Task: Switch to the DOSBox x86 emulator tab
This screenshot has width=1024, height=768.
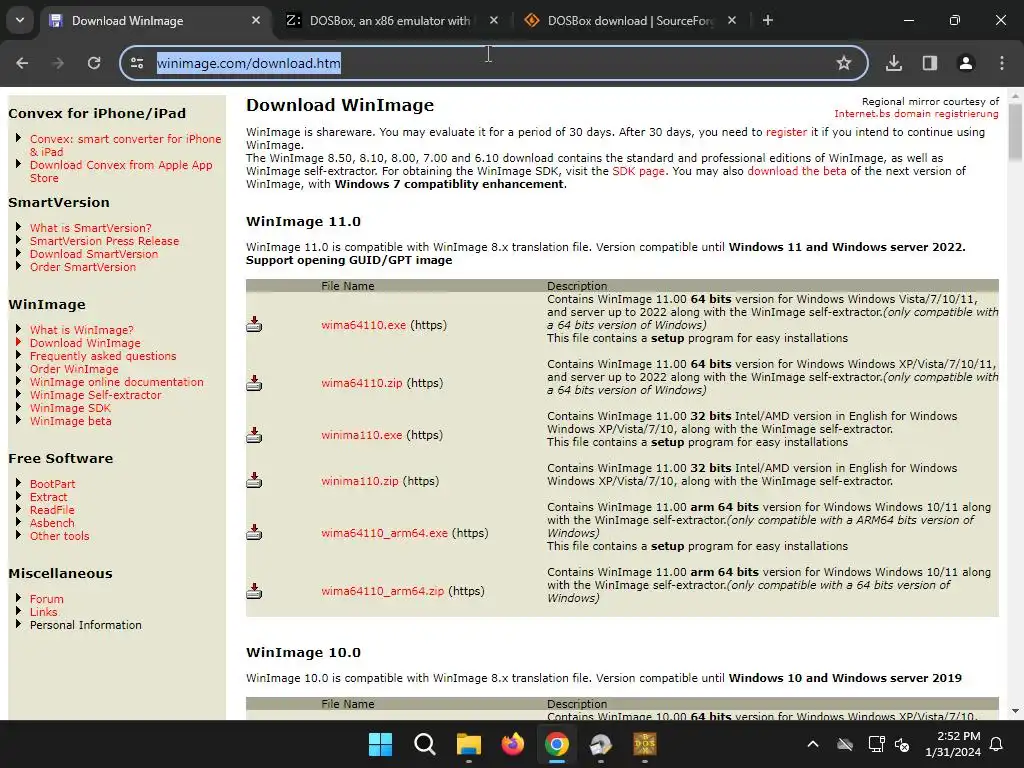Action: point(390,21)
